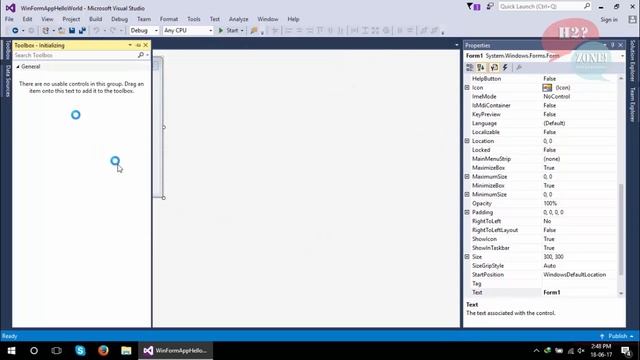Open the Build menu

pos(96,19)
